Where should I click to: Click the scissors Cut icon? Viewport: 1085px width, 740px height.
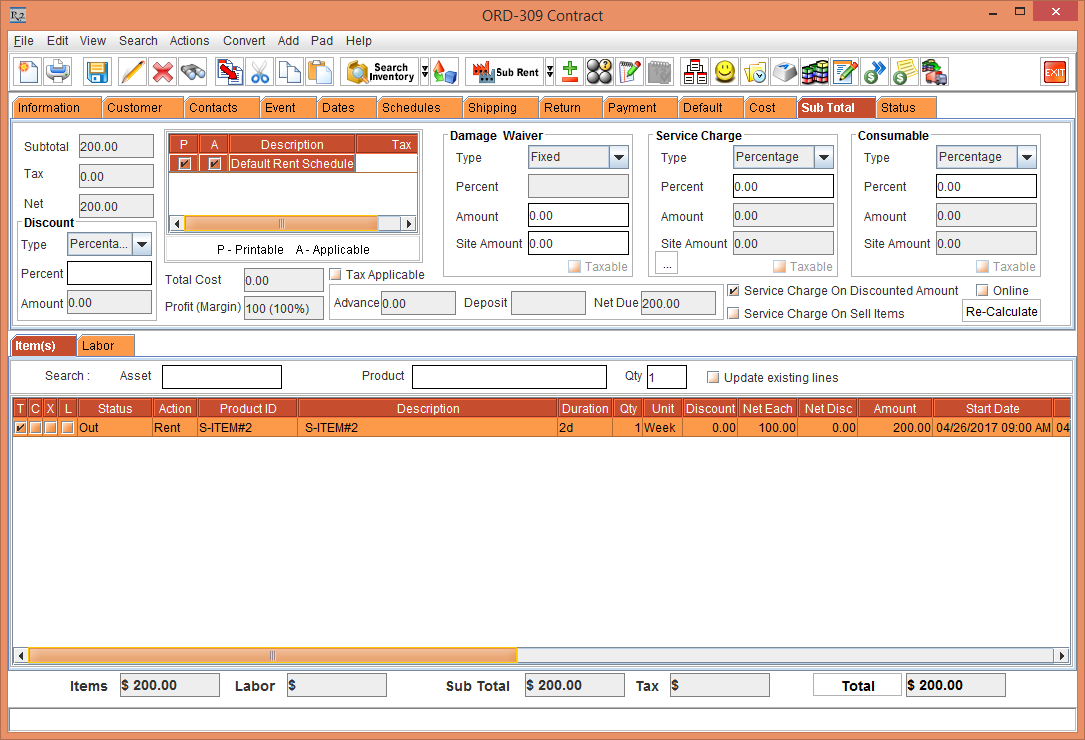(260, 72)
